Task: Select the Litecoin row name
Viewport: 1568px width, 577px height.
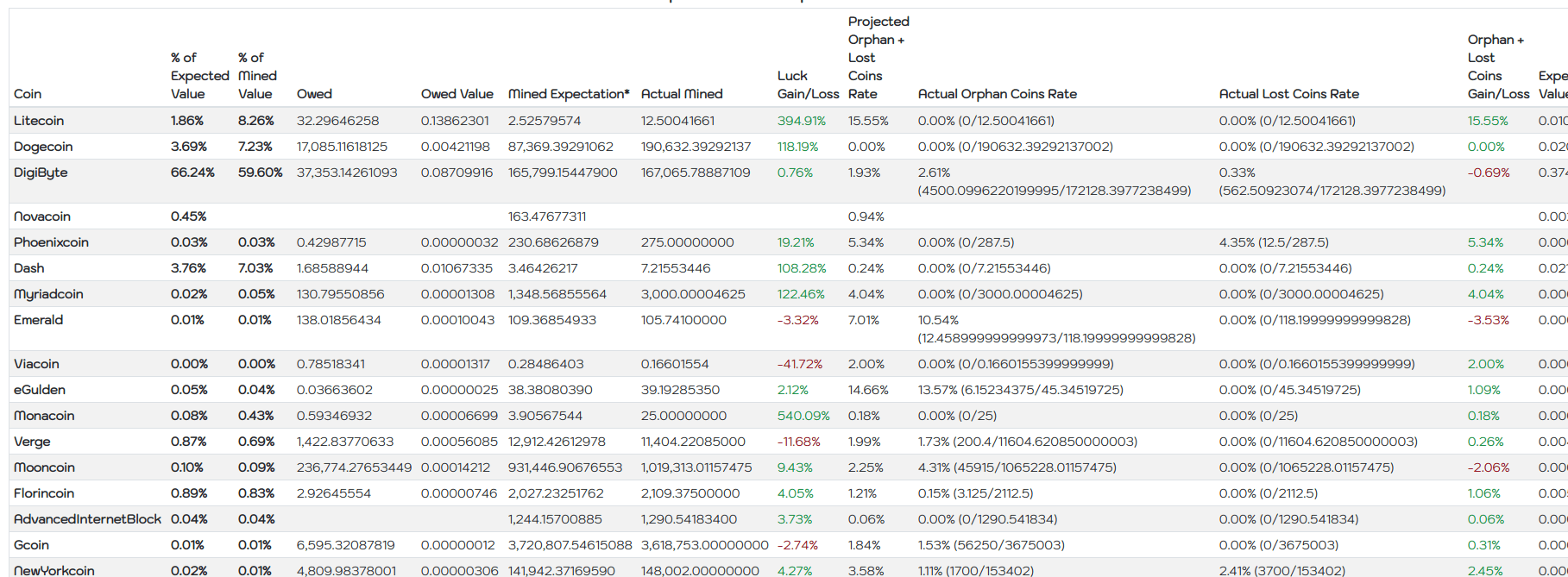Action: click(x=39, y=121)
